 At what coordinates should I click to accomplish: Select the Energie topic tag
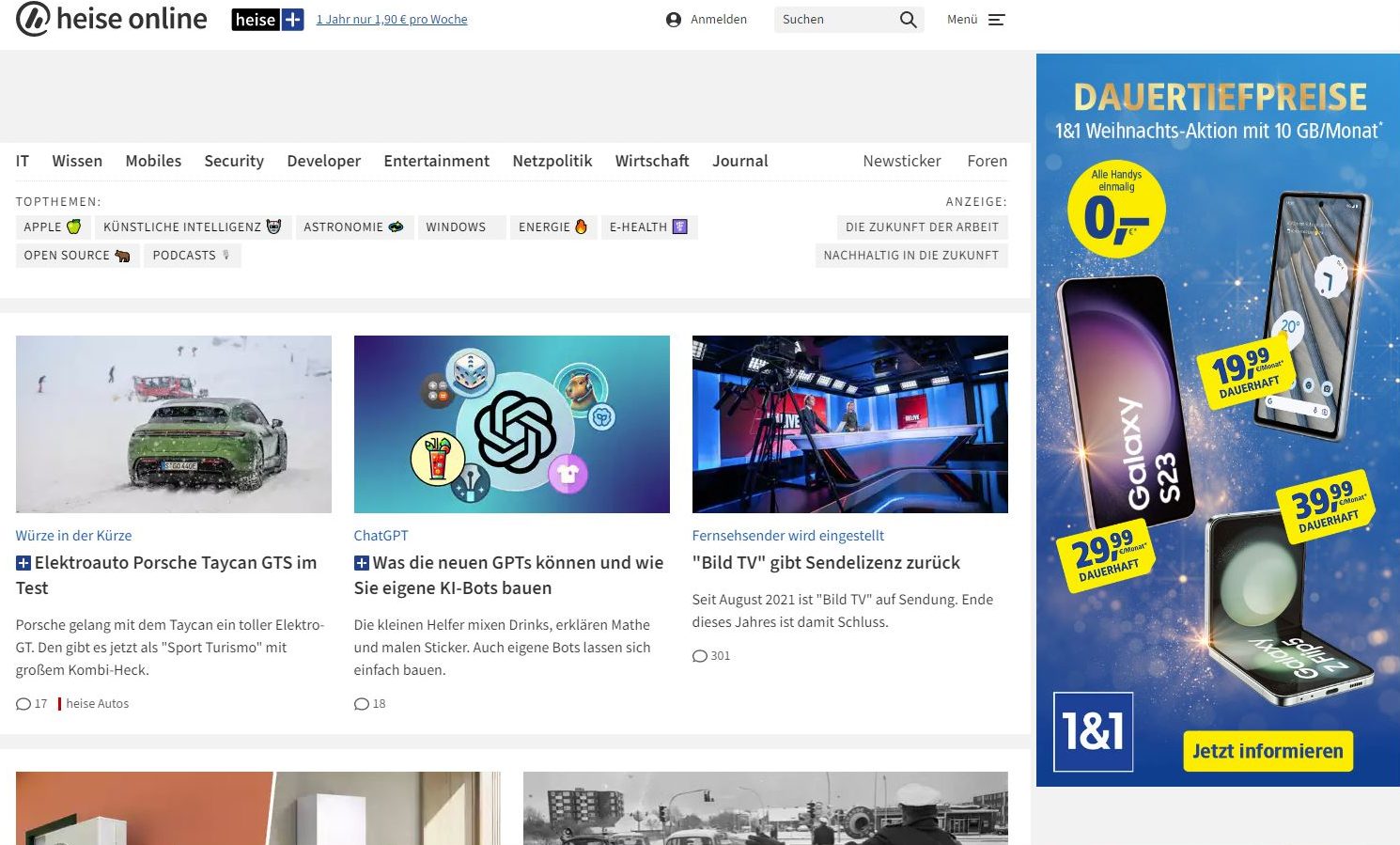(552, 227)
